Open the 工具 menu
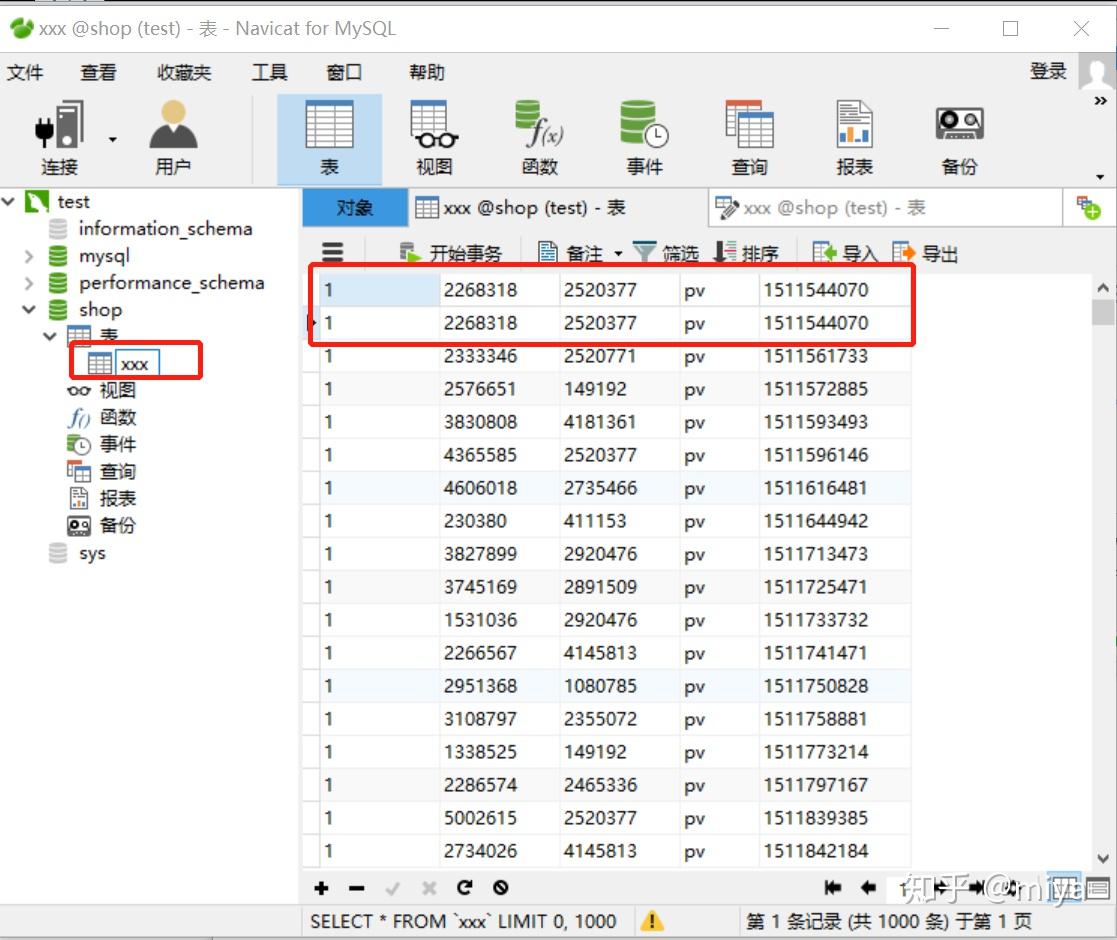Viewport: 1117px width, 940px height. tap(269, 72)
